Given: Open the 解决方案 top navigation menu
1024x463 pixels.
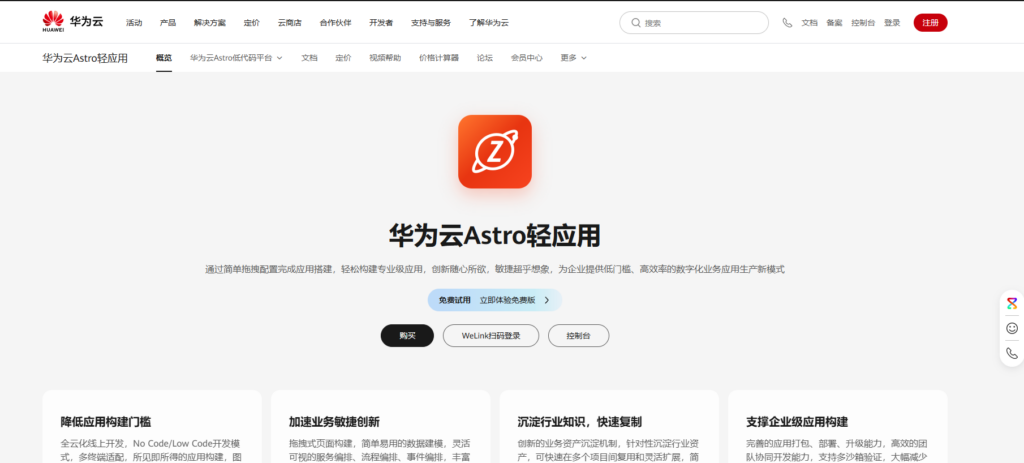Looking at the screenshot, I should pos(210,22).
